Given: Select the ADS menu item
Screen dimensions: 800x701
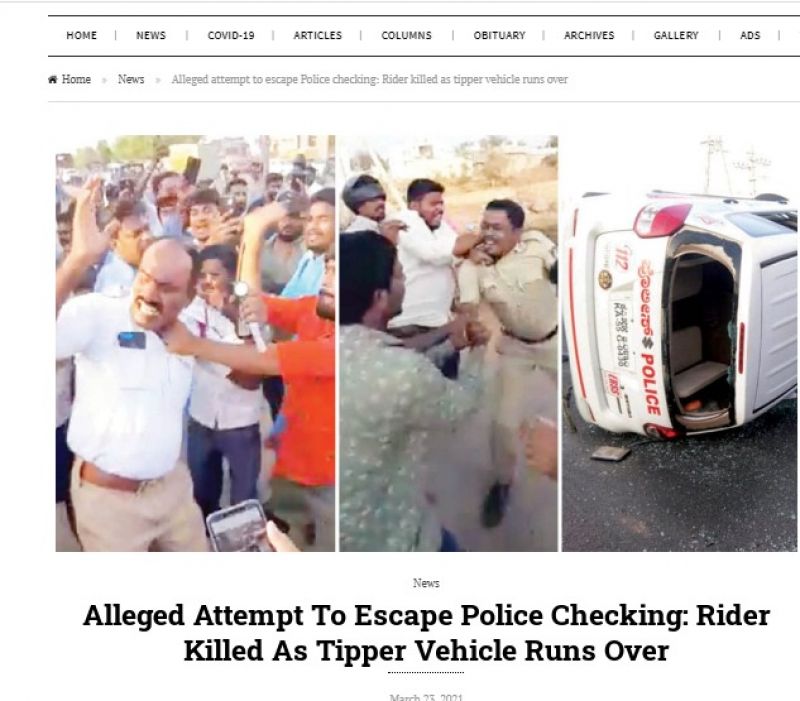Looking at the screenshot, I should 750,35.
